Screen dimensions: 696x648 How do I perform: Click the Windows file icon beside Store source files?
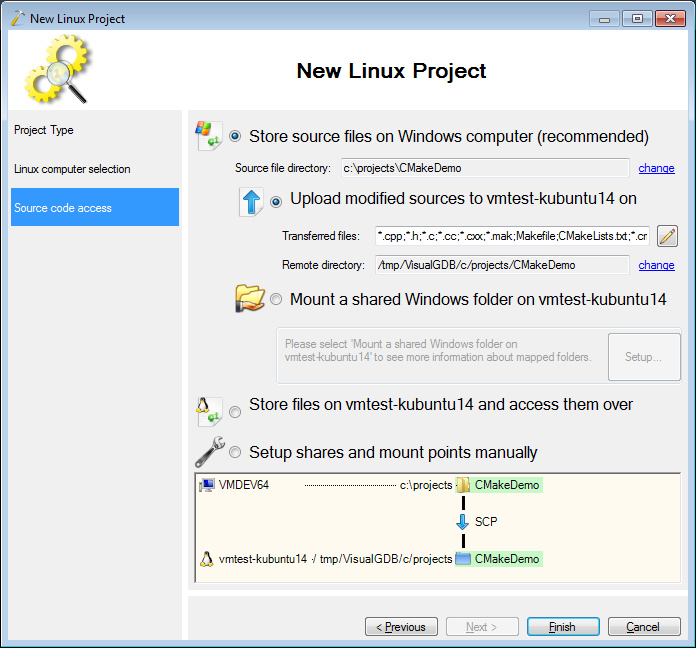coord(209,136)
